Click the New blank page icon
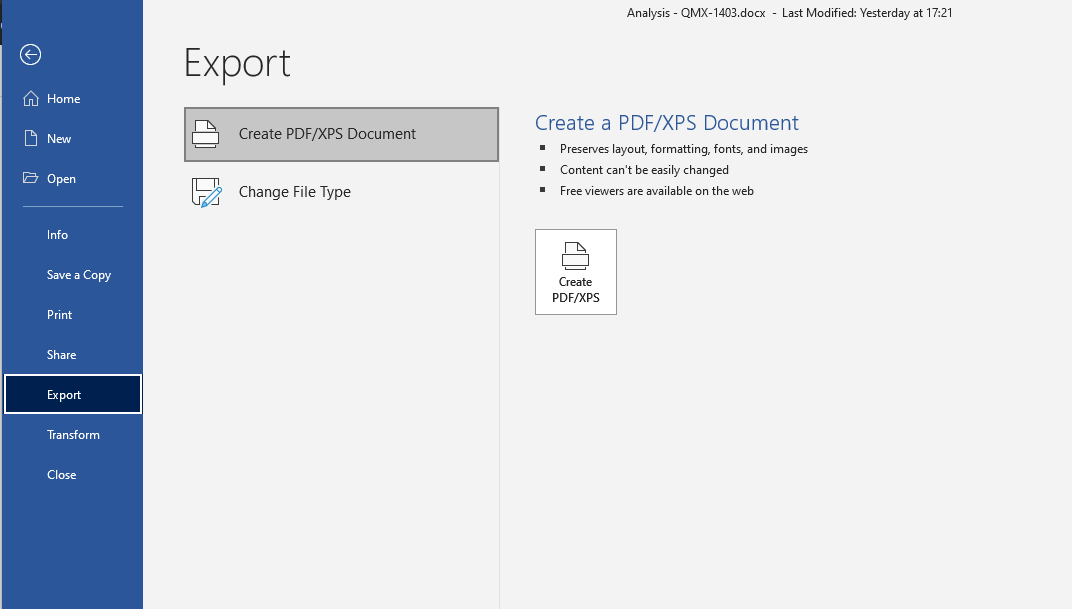The height and width of the screenshot is (609, 1072). (x=31, y=138)
